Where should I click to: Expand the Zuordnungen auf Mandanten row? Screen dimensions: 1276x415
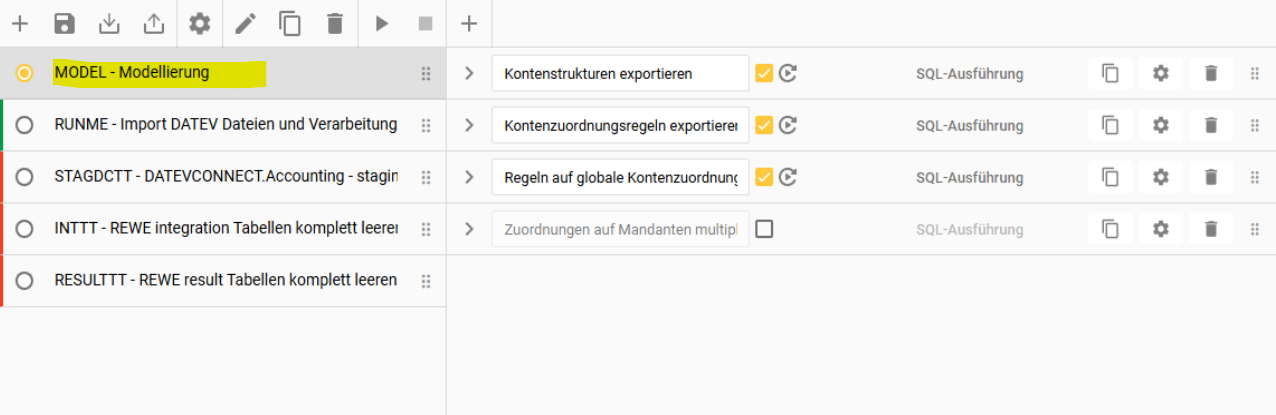click(469, 229)
